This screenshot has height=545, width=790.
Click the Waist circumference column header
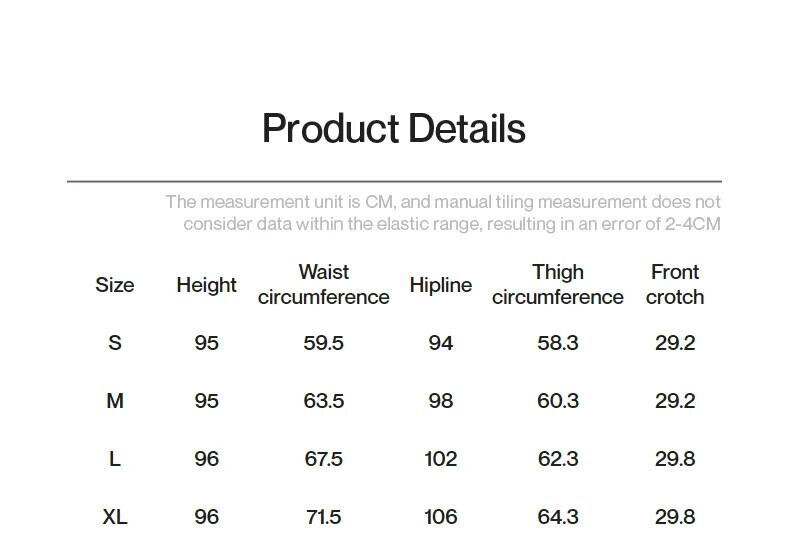click(x=323, y=285)
